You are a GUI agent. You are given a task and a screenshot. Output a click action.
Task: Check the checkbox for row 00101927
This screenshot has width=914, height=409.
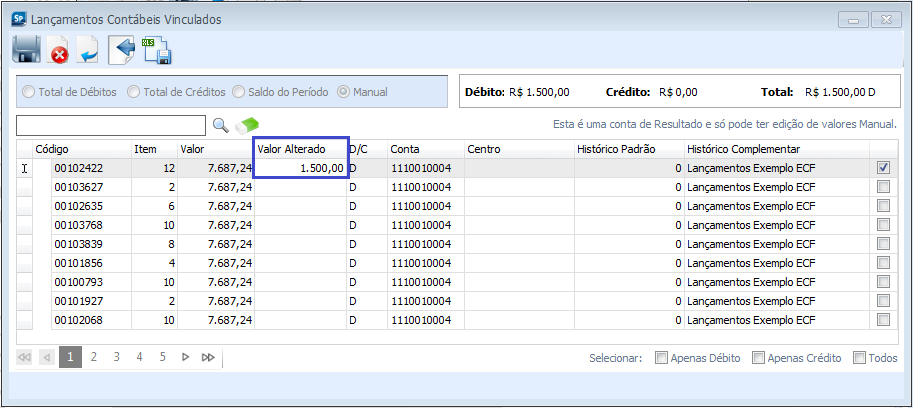884,301
